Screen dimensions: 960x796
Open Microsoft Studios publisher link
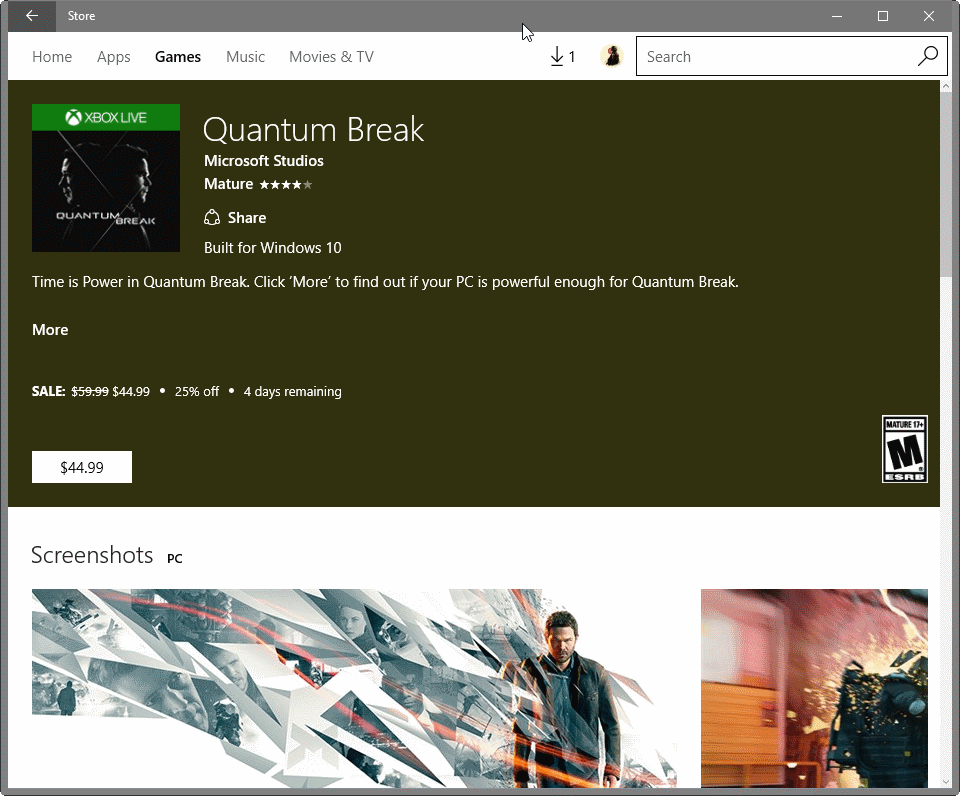(x=264, y=161)
